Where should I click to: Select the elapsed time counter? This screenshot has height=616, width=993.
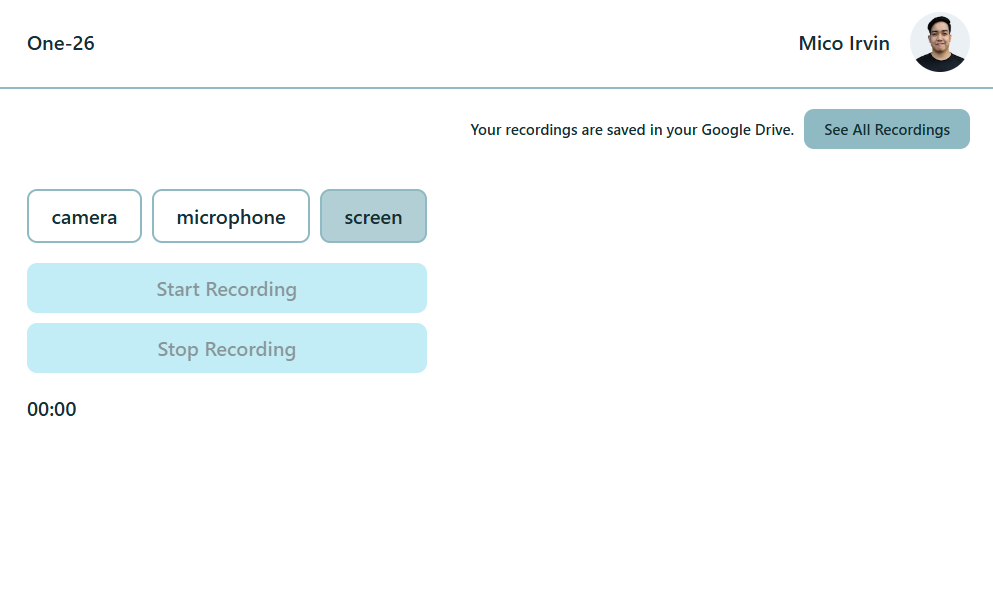(x=52, y=409)
